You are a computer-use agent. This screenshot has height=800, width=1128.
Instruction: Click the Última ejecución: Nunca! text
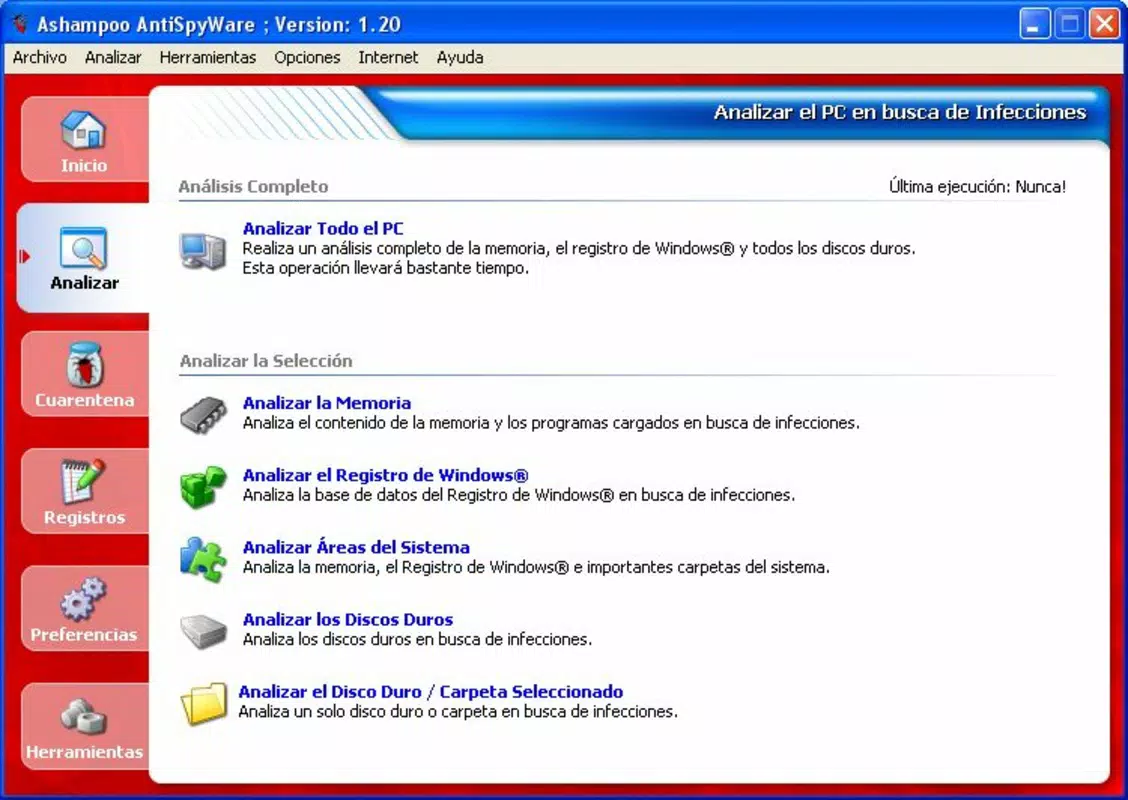point(977,186)
